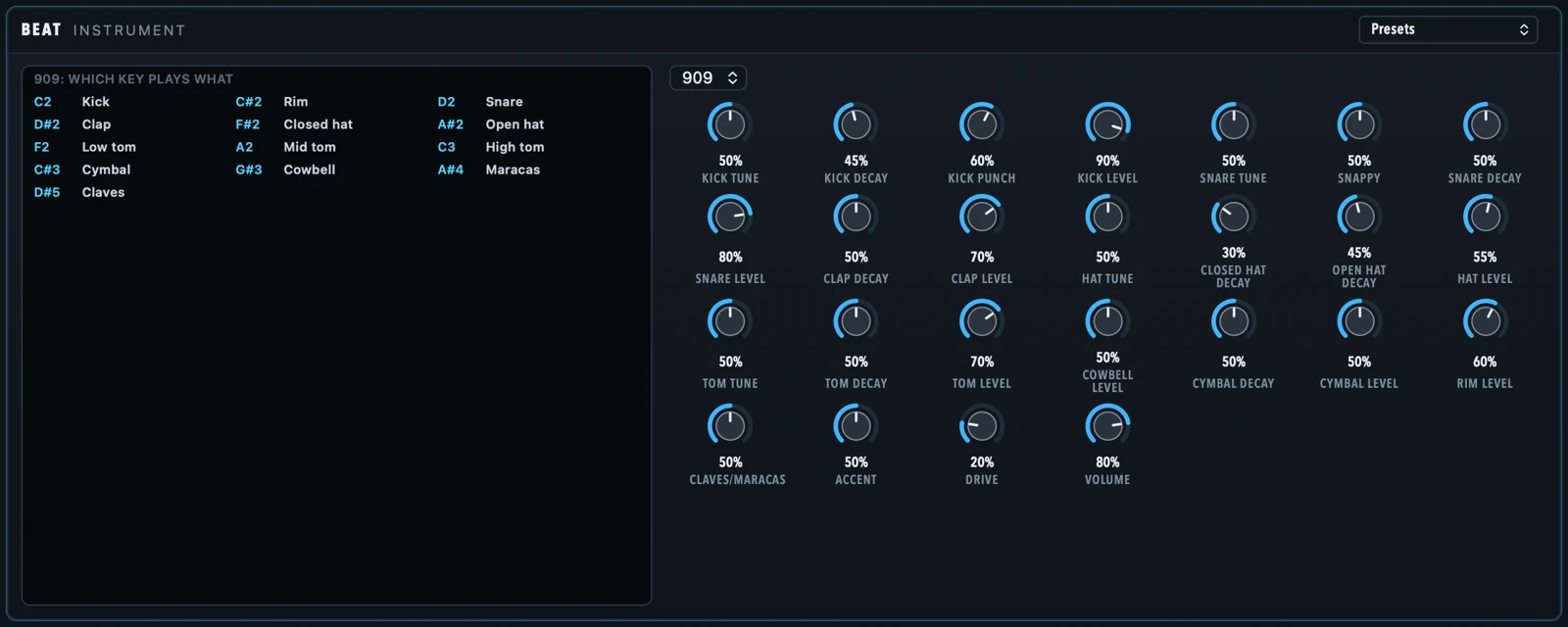The height and width of the screenshot is (627, 1568).
Task: Click the 80% Volume value
Action: click(1107, 462)
